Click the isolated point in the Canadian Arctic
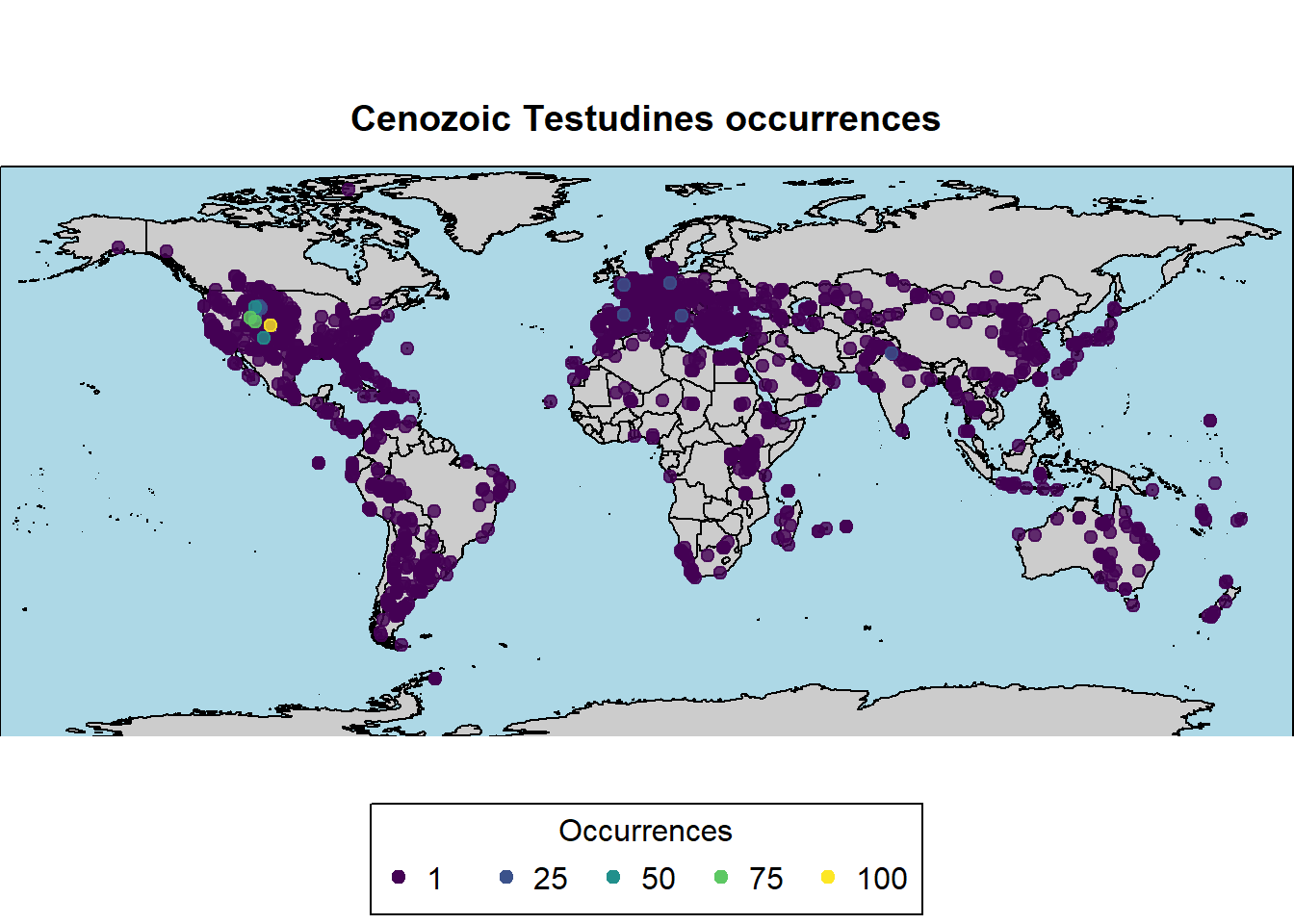 pos(349,190)
